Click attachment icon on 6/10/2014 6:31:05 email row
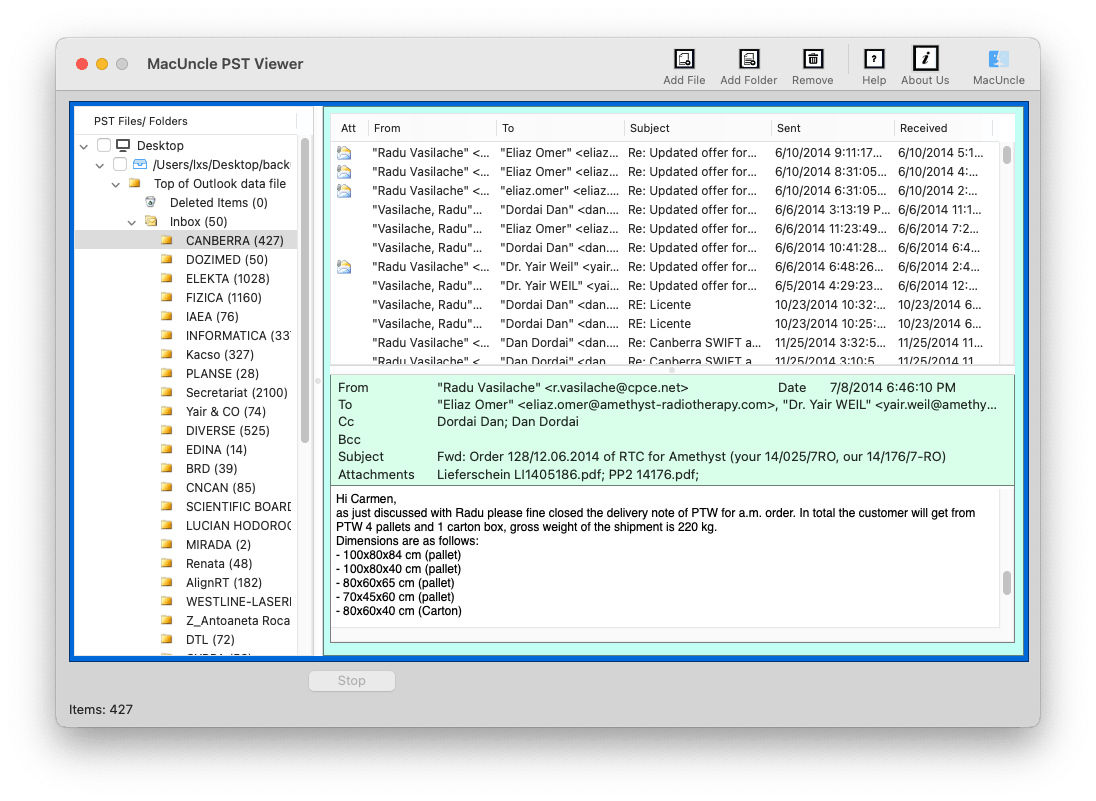1096x801 pixels. 344,190
